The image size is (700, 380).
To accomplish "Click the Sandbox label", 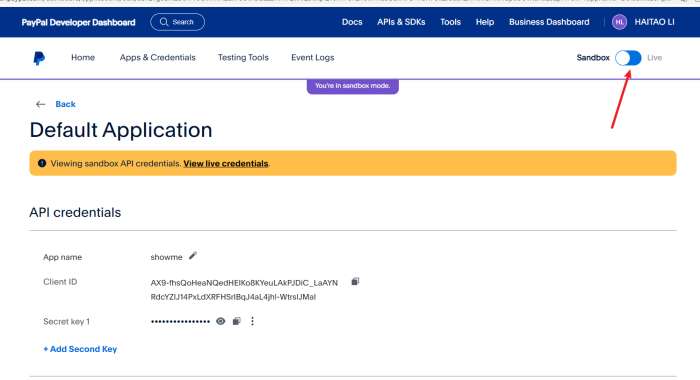I will tap(593, 58).
